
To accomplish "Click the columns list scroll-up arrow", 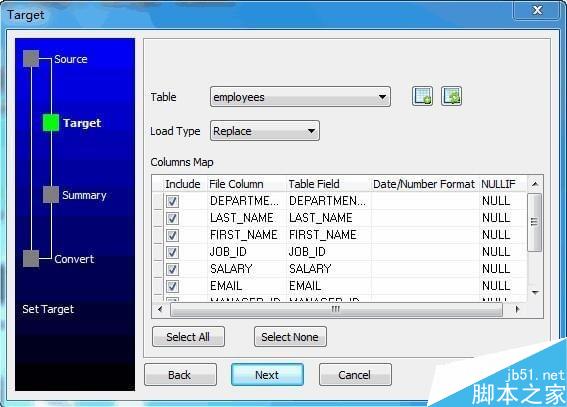I will pos(535,184).
